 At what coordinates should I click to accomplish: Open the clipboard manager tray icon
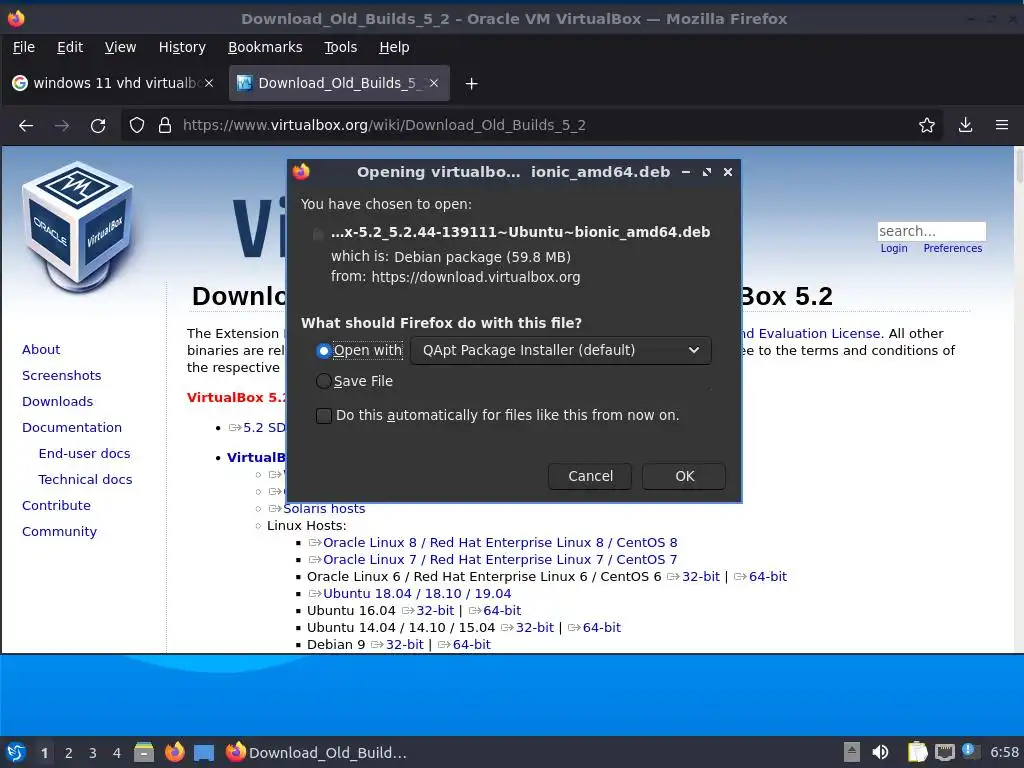click(x=918, y=752)
